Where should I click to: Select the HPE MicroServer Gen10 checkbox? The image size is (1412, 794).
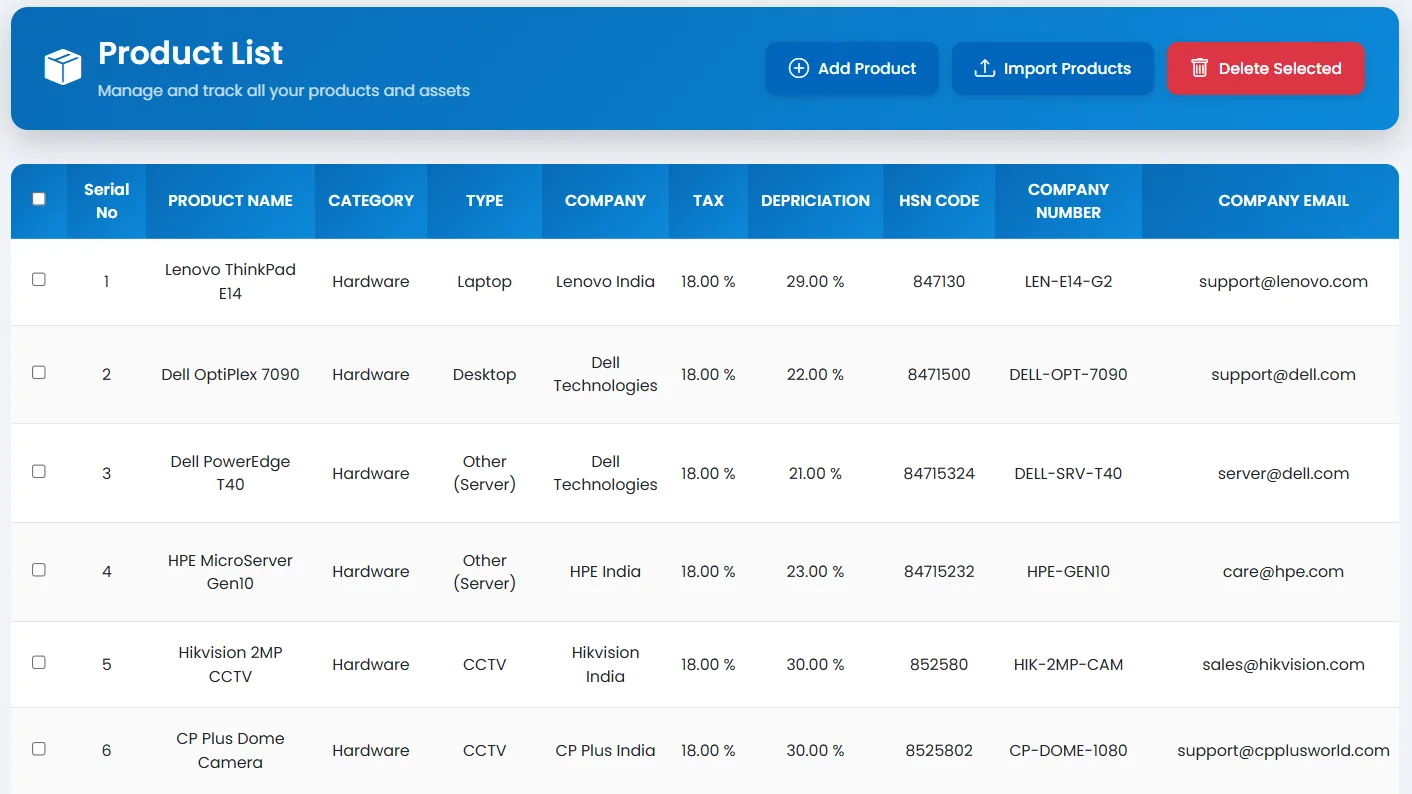point(39,570)
